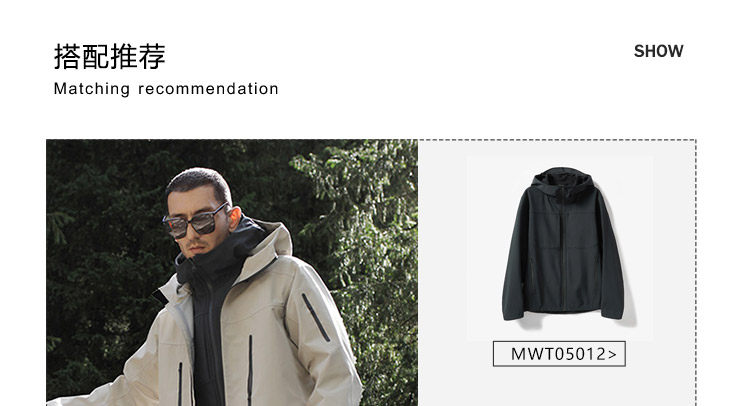750x406 pixels.
Task: Click the Matching recommendation subtitle text
Action: (166, 88)
